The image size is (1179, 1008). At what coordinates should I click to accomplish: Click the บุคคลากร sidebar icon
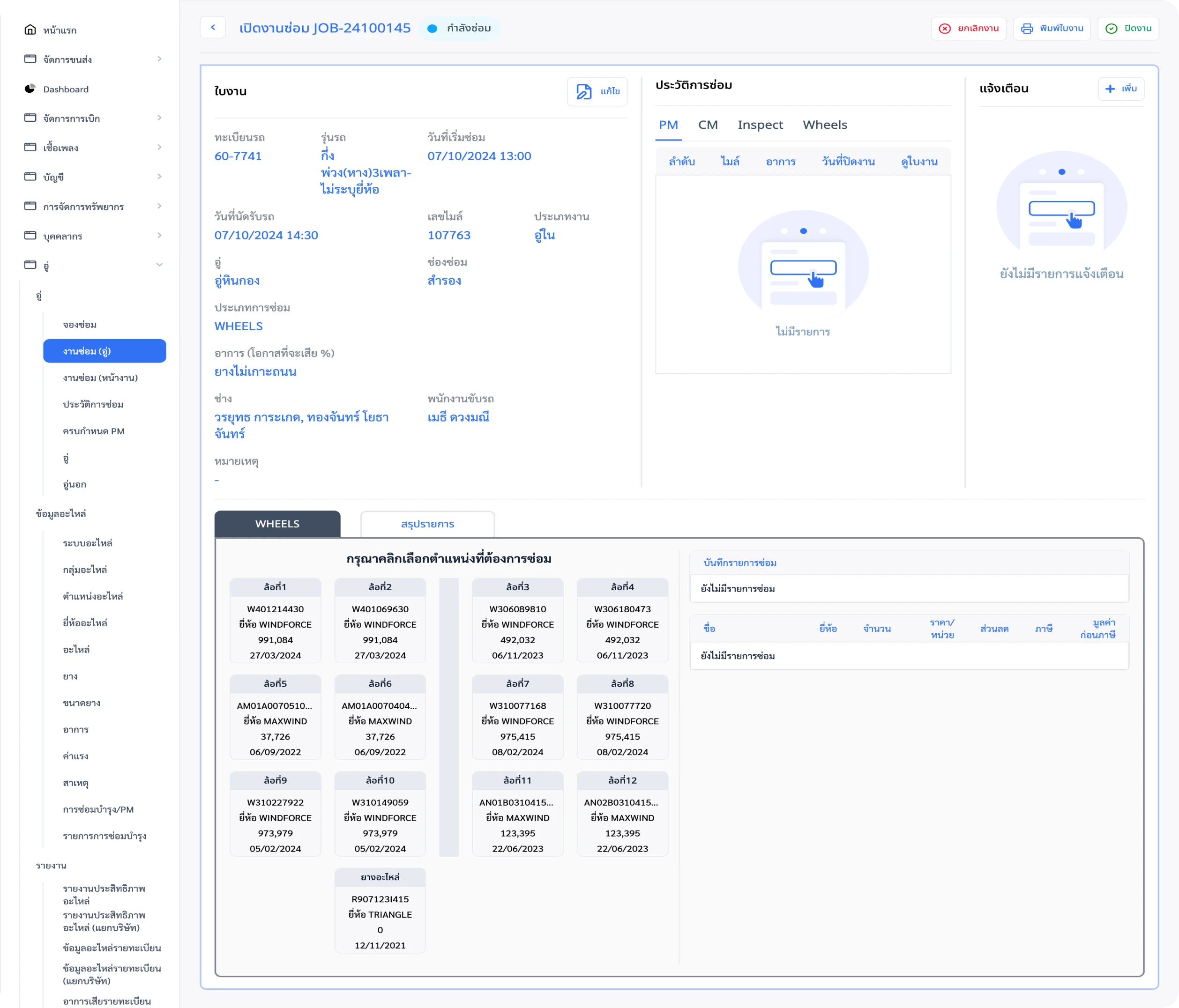tap(30, 236)
